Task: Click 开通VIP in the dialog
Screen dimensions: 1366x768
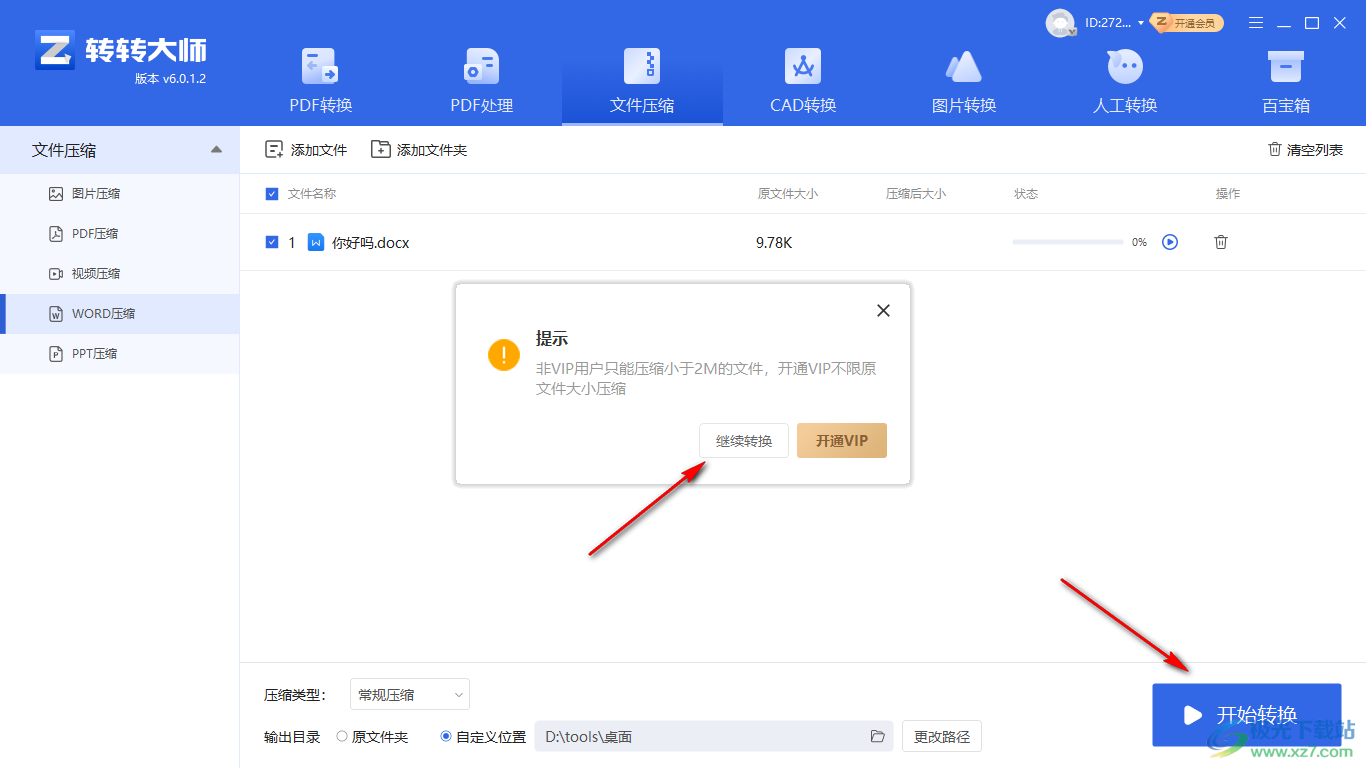Action: 842,441
